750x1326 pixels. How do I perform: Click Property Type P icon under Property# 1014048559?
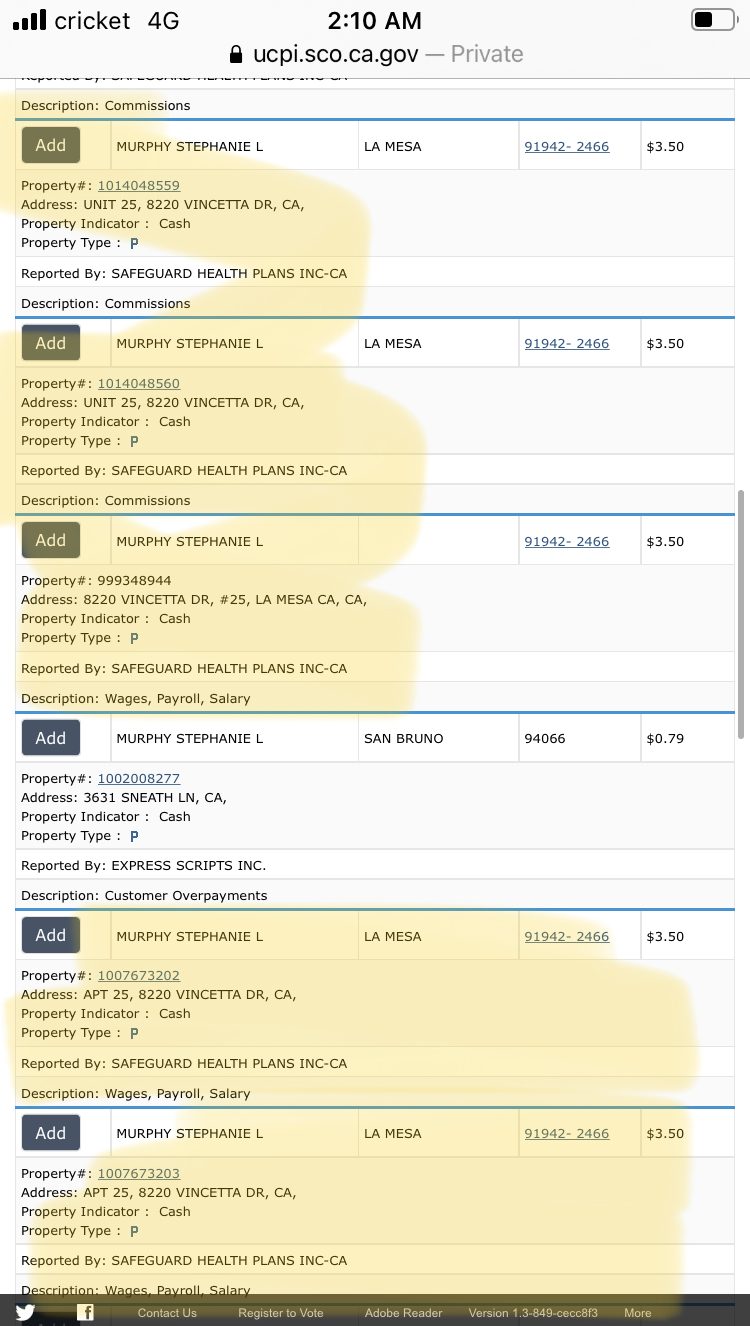click(134, 243)
